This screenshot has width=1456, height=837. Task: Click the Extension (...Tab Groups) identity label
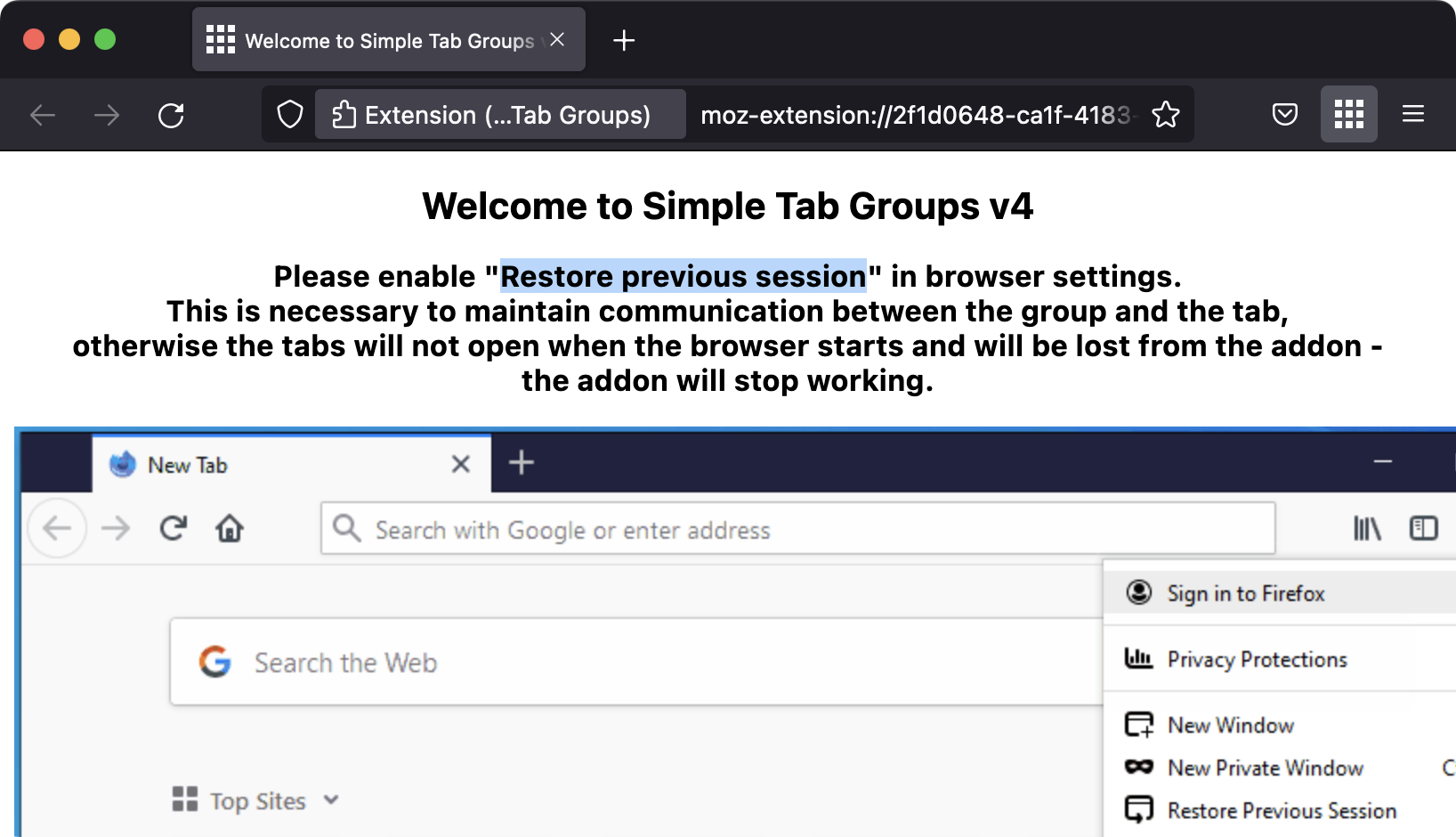[499, 115]
